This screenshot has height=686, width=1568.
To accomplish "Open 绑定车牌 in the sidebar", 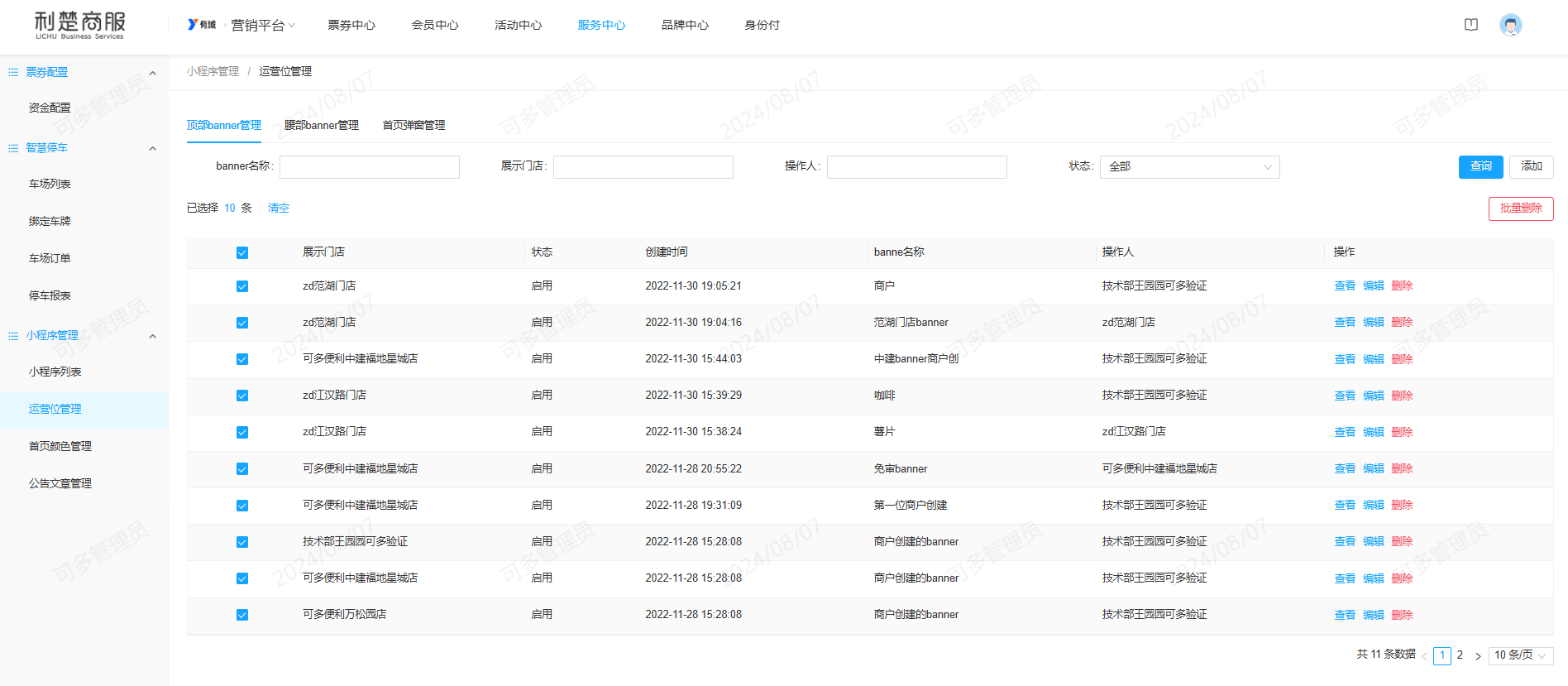I will [x=50, y=222].
